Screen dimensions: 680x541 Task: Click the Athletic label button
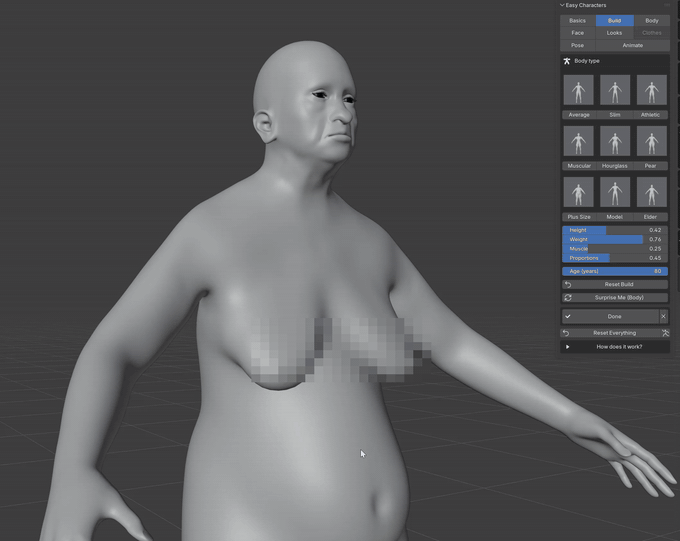click(x=650, y=115)
